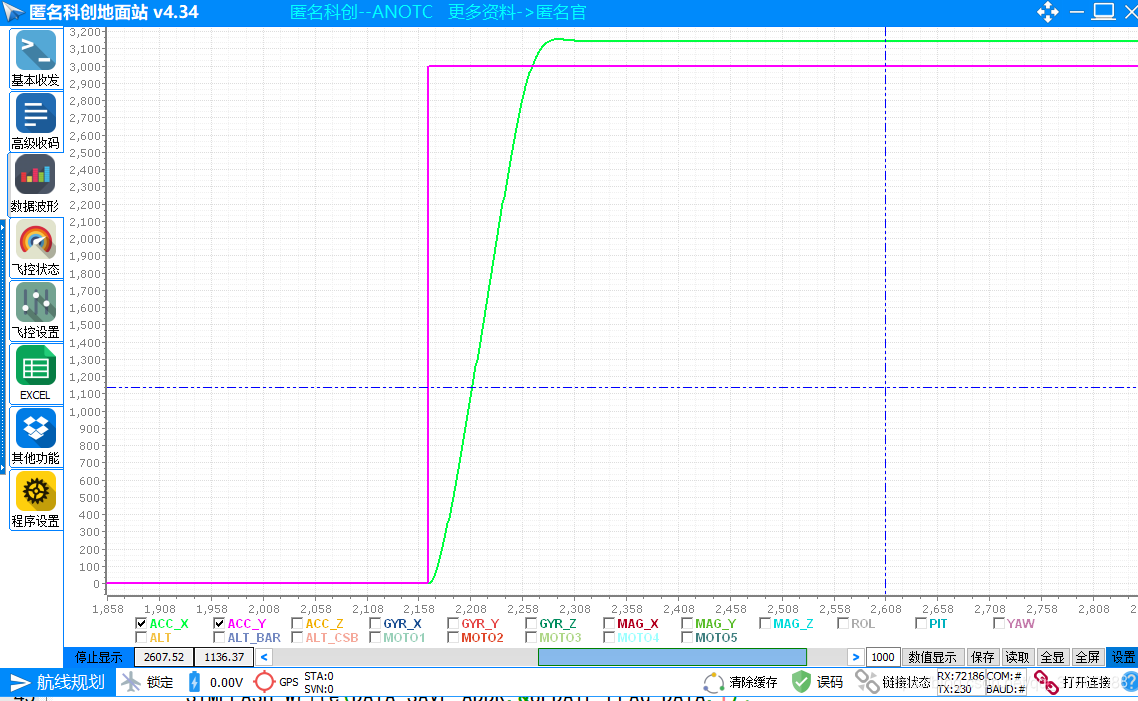Click the 读取 load button

click(1018, 657)
